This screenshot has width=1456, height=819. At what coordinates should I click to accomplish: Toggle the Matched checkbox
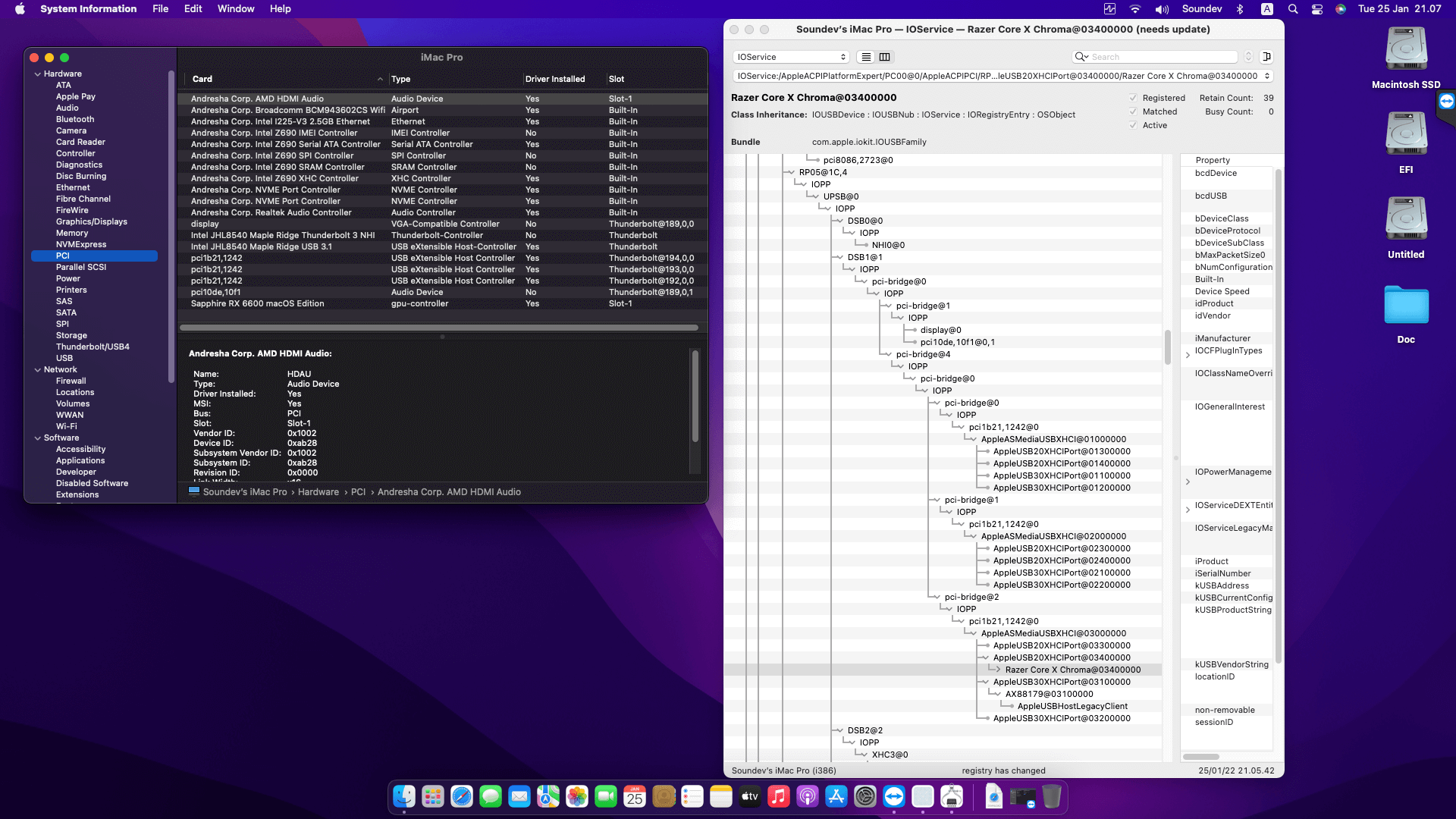click(1133, 111)
